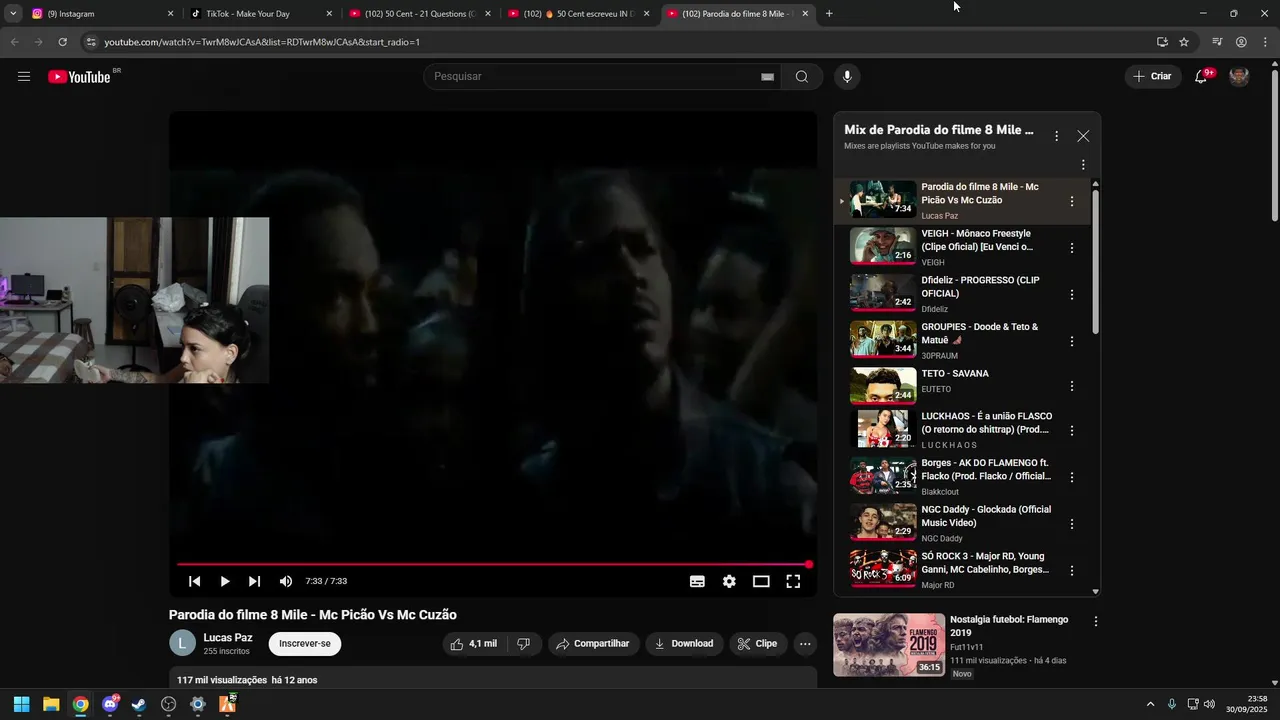1280x720 pixels.
Task: Open more actions menu below video
Action: click(x=805, y=644)
